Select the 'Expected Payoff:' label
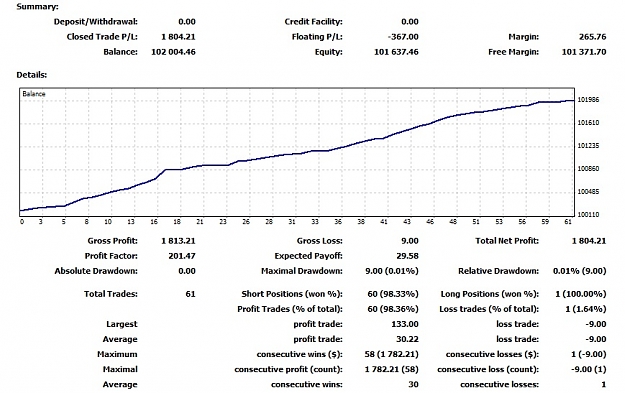 click(309, 256)
